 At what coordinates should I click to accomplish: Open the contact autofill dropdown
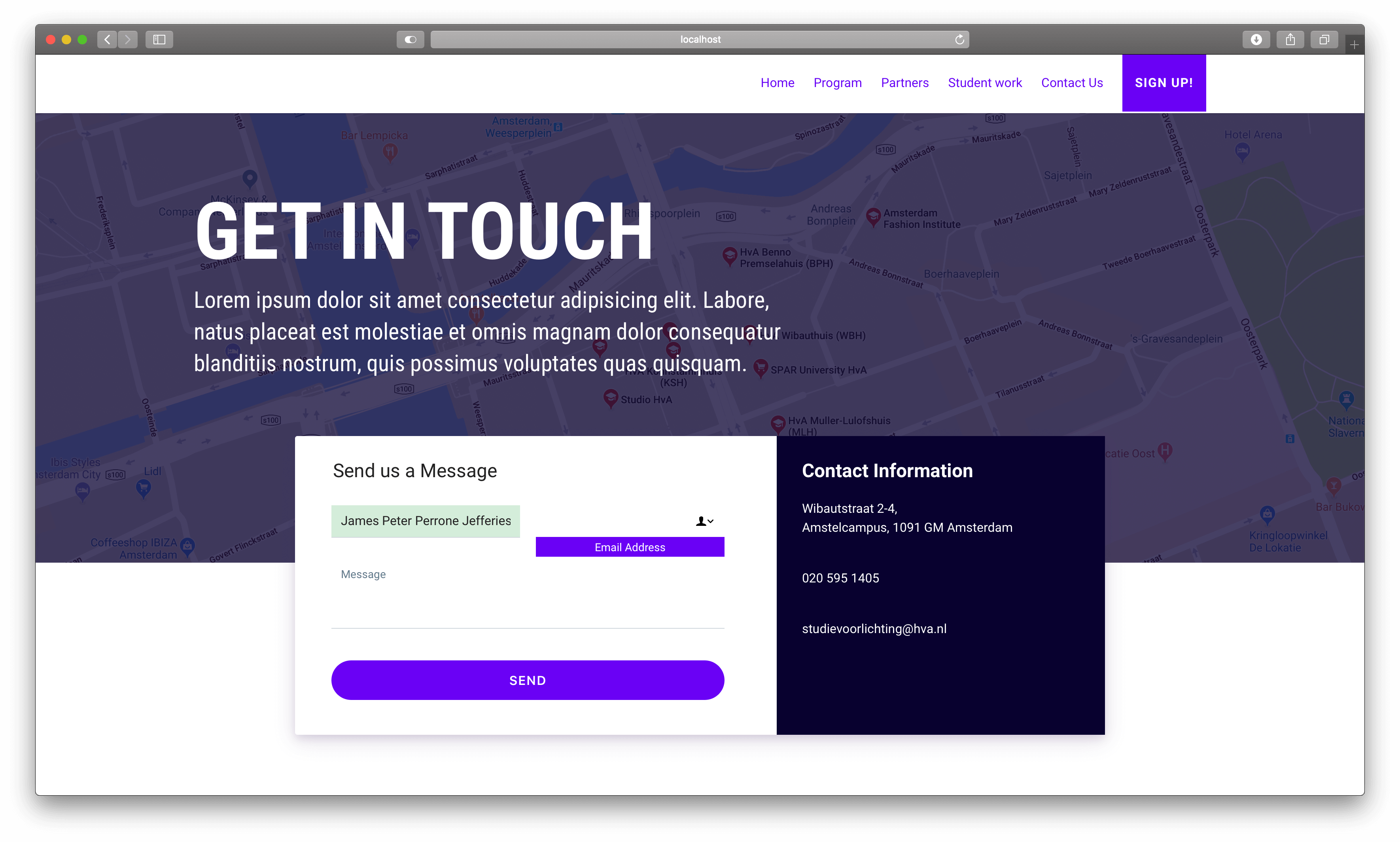[x=704, y=521]
